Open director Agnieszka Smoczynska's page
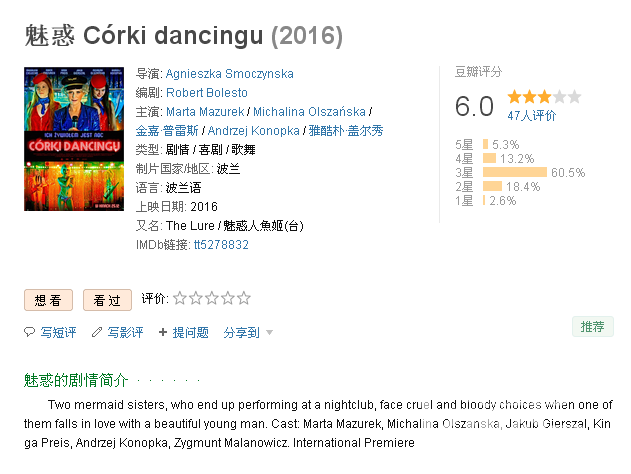Viewport: 631px width, 474px height. pos(229,74)
